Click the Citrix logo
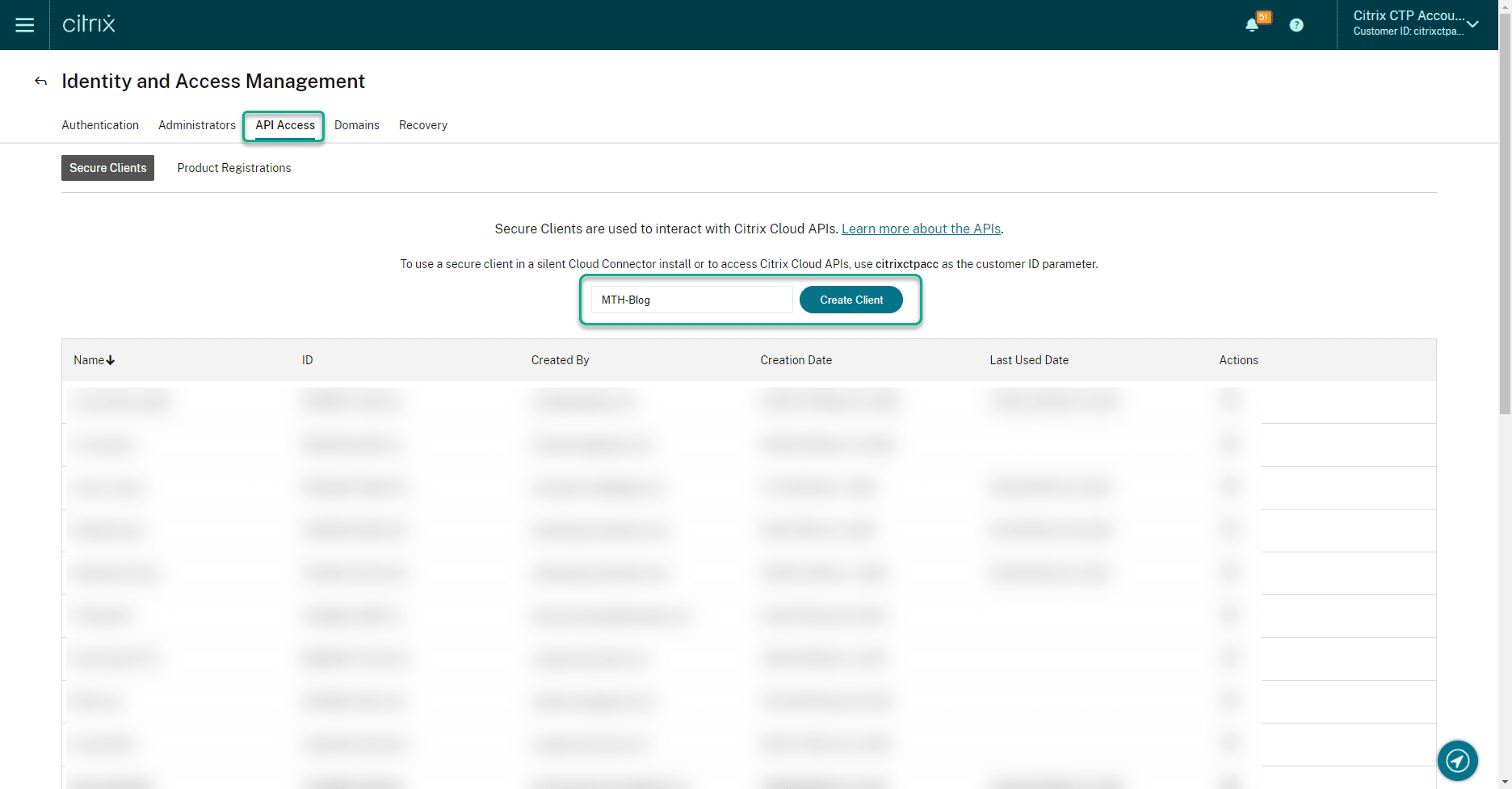Viewport: 1512px width, 789px height. click(89, 23)
